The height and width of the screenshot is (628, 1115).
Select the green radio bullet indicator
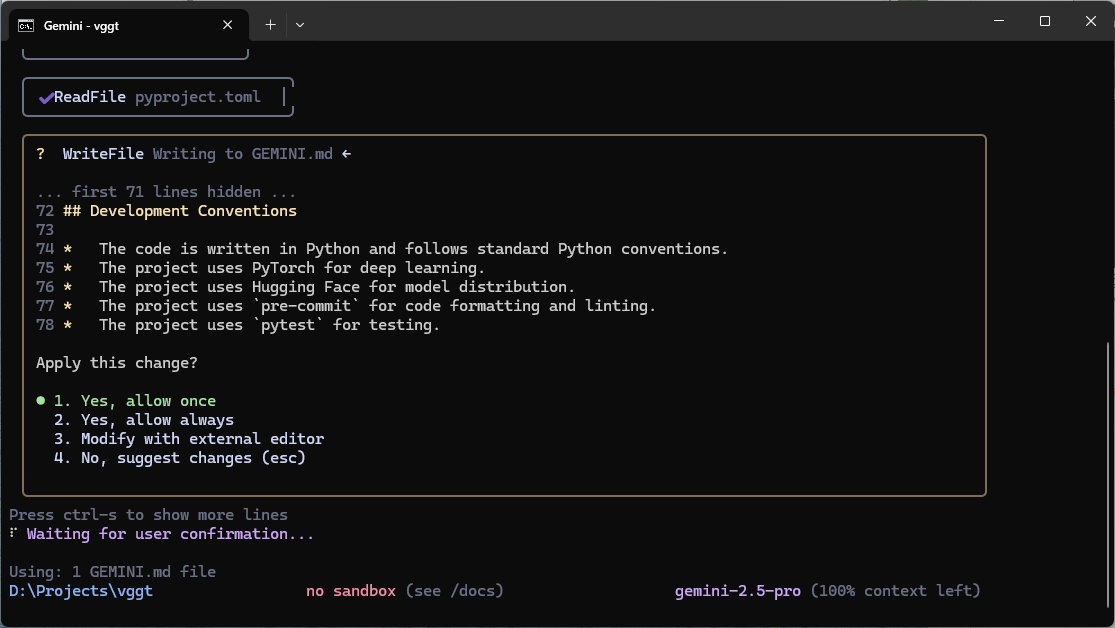point(41,400)
